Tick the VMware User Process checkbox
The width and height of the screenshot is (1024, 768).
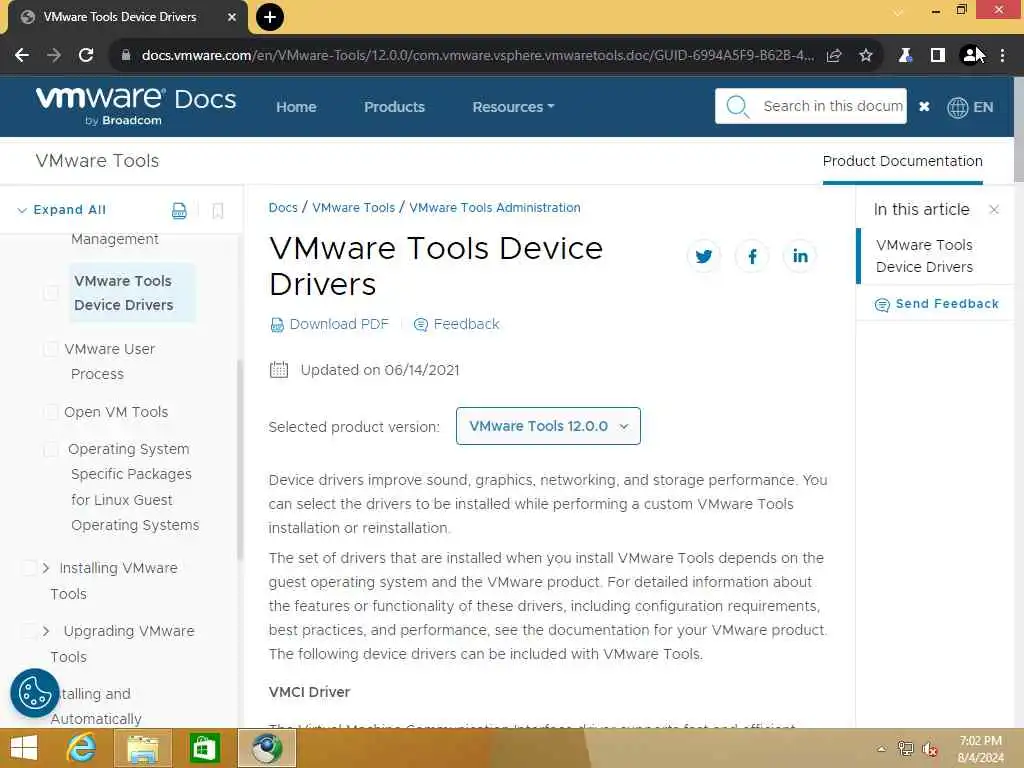(x=51, y=349)
